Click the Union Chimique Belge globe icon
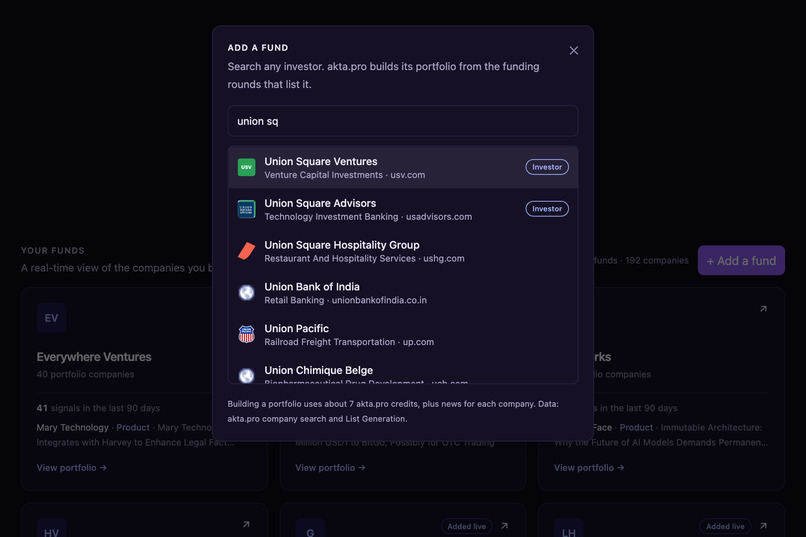The height and width of the screenshot is (537, 806). tap(246, 376)
